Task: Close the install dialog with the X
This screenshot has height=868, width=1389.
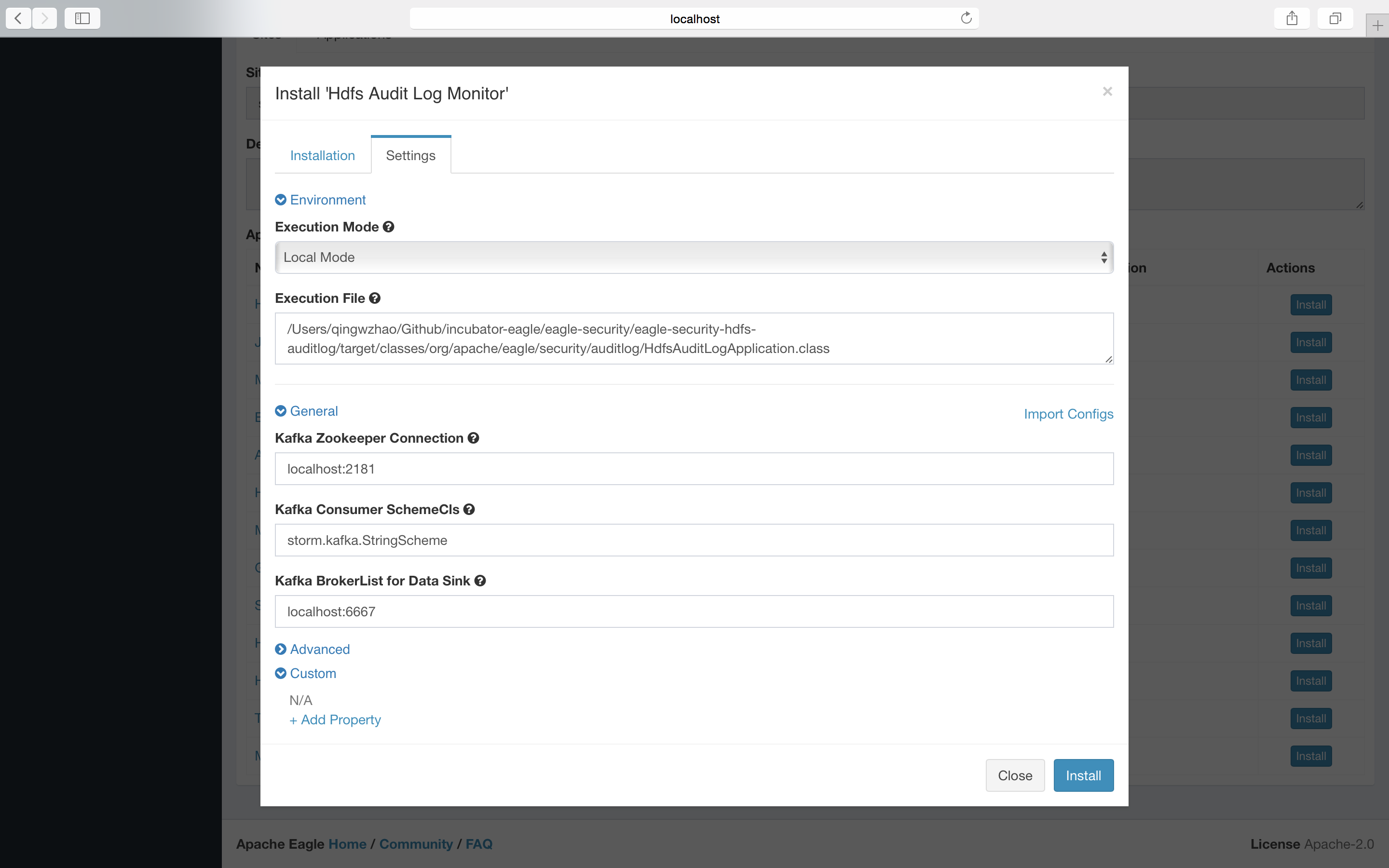Action: coord(1107,92)
